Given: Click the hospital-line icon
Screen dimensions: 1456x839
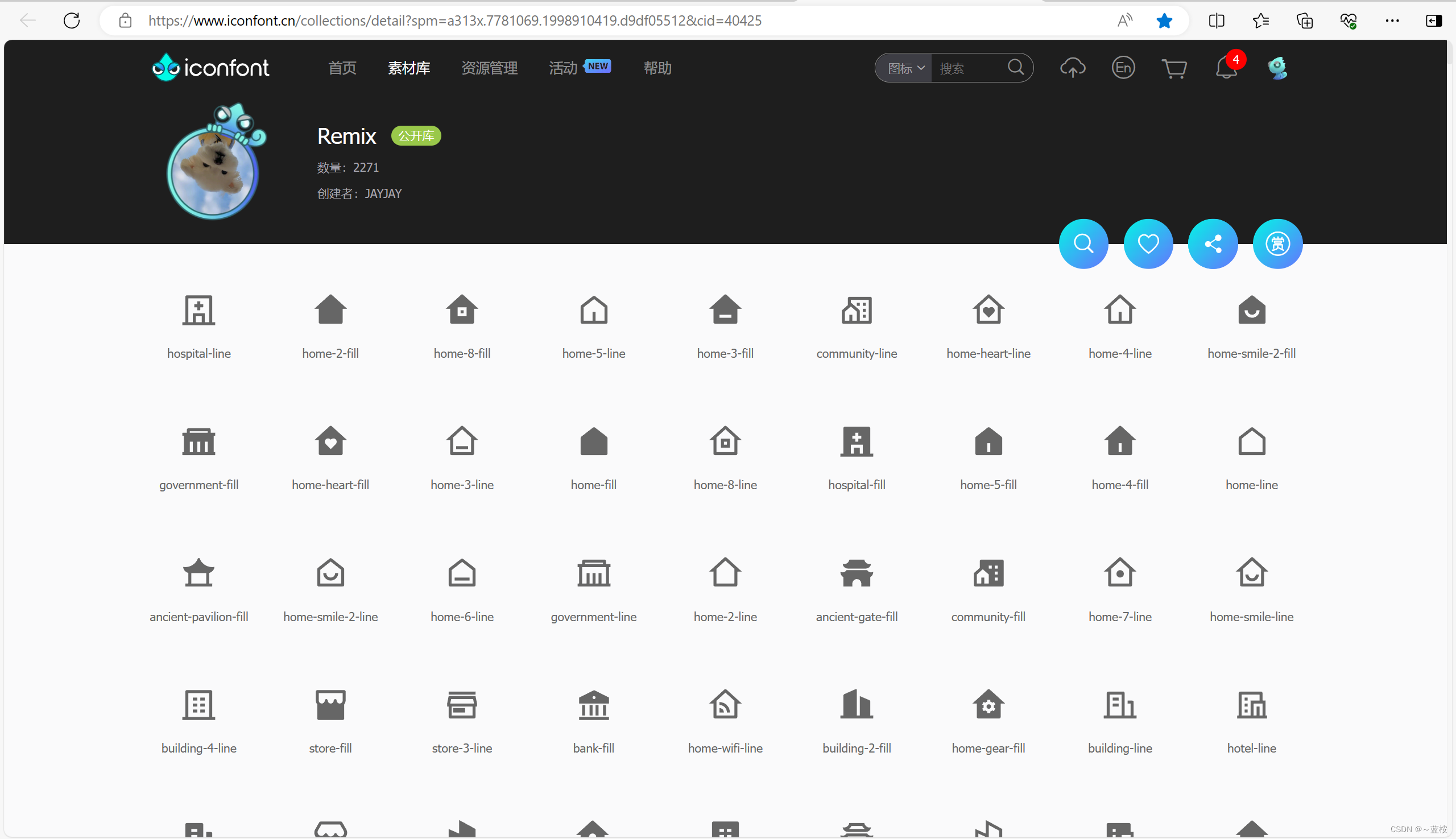Looking at the screenshot, I should coord(199,310).
